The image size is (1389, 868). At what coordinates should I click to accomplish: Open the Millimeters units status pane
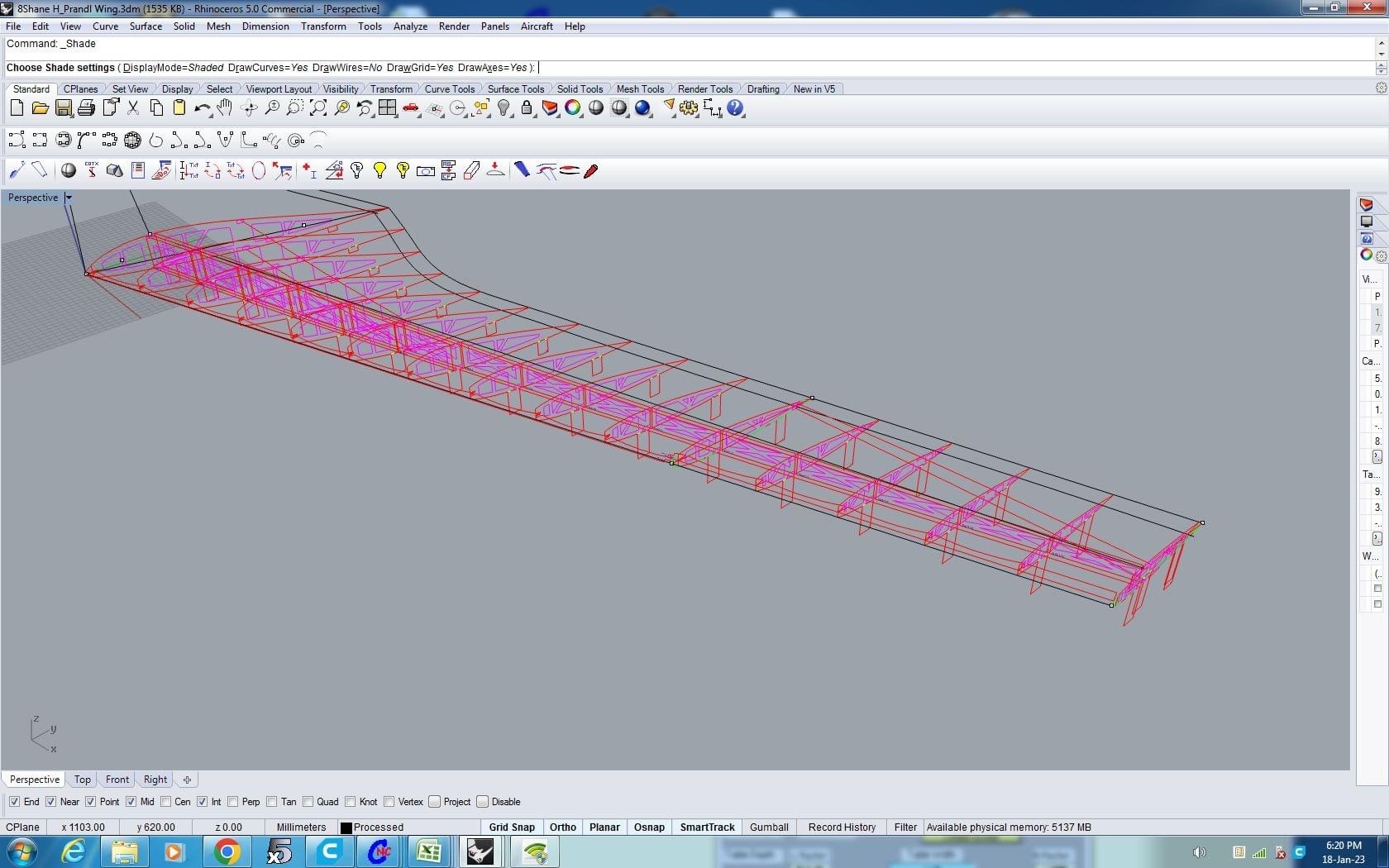tap(301, 827)
